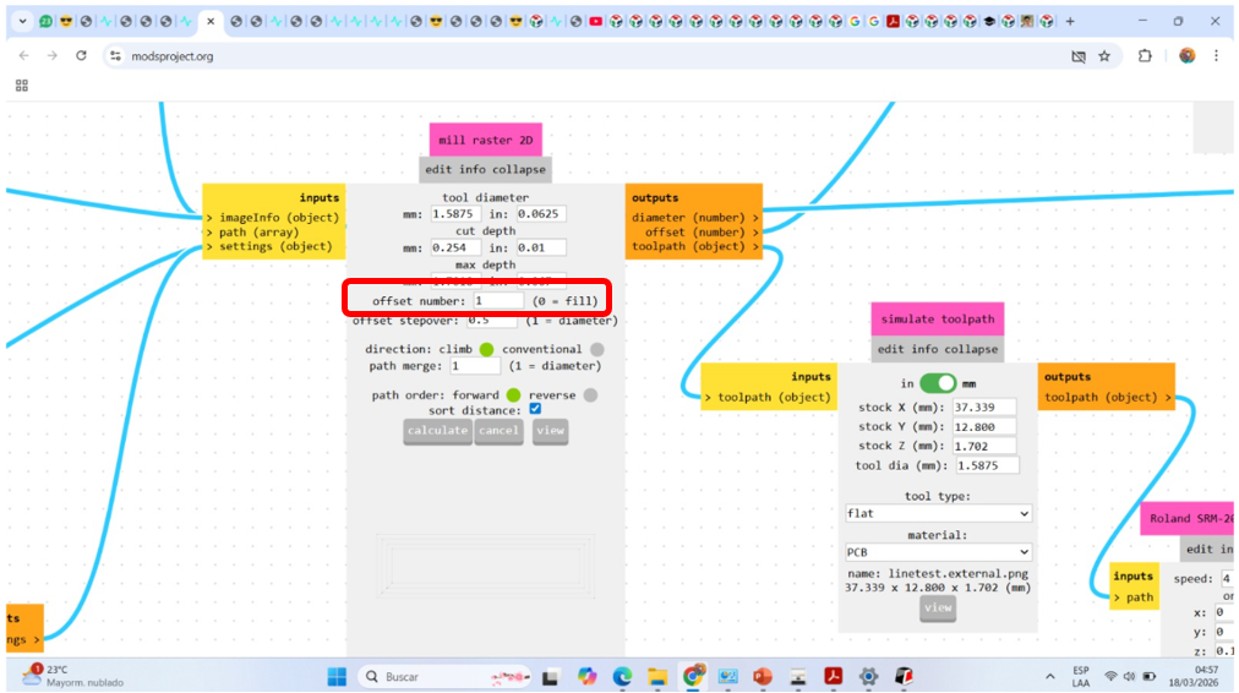Click the offset number field
This screenshot has height=693, width=1239.
(x=498, y=301)
